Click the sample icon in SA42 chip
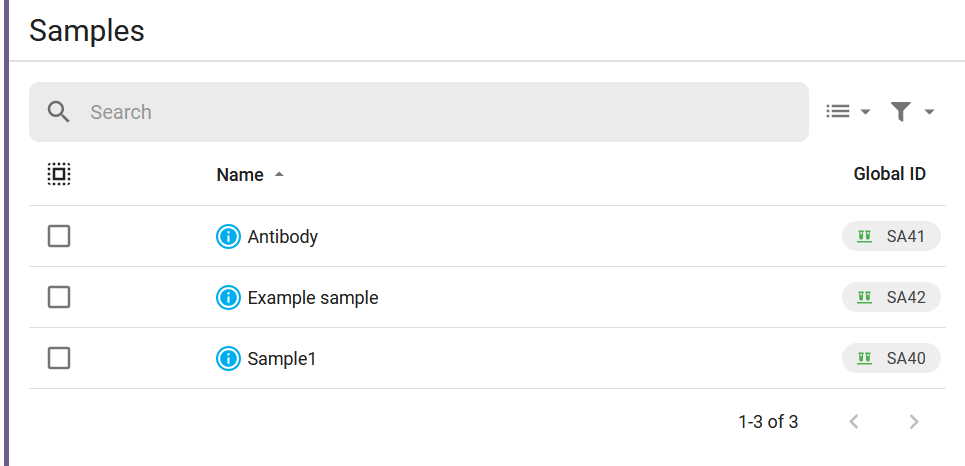 click(865, 297)
